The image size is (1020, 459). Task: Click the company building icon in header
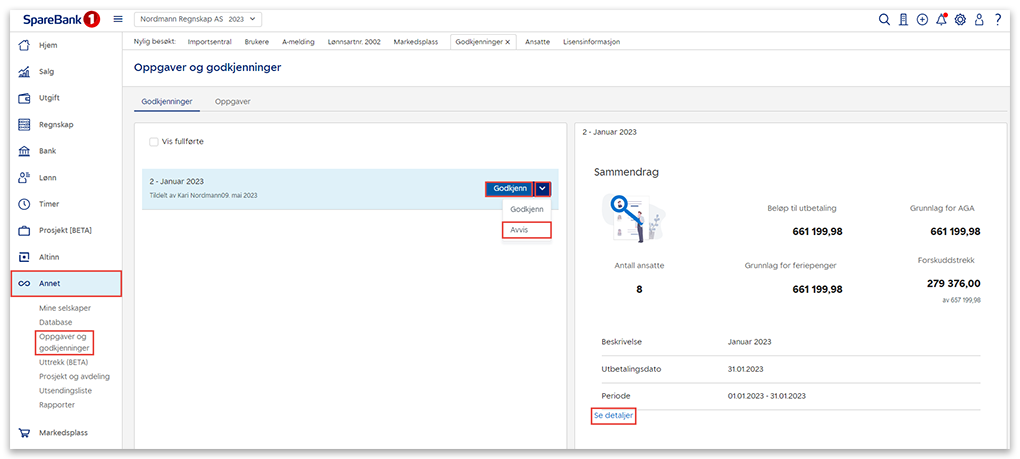point(903,20)
